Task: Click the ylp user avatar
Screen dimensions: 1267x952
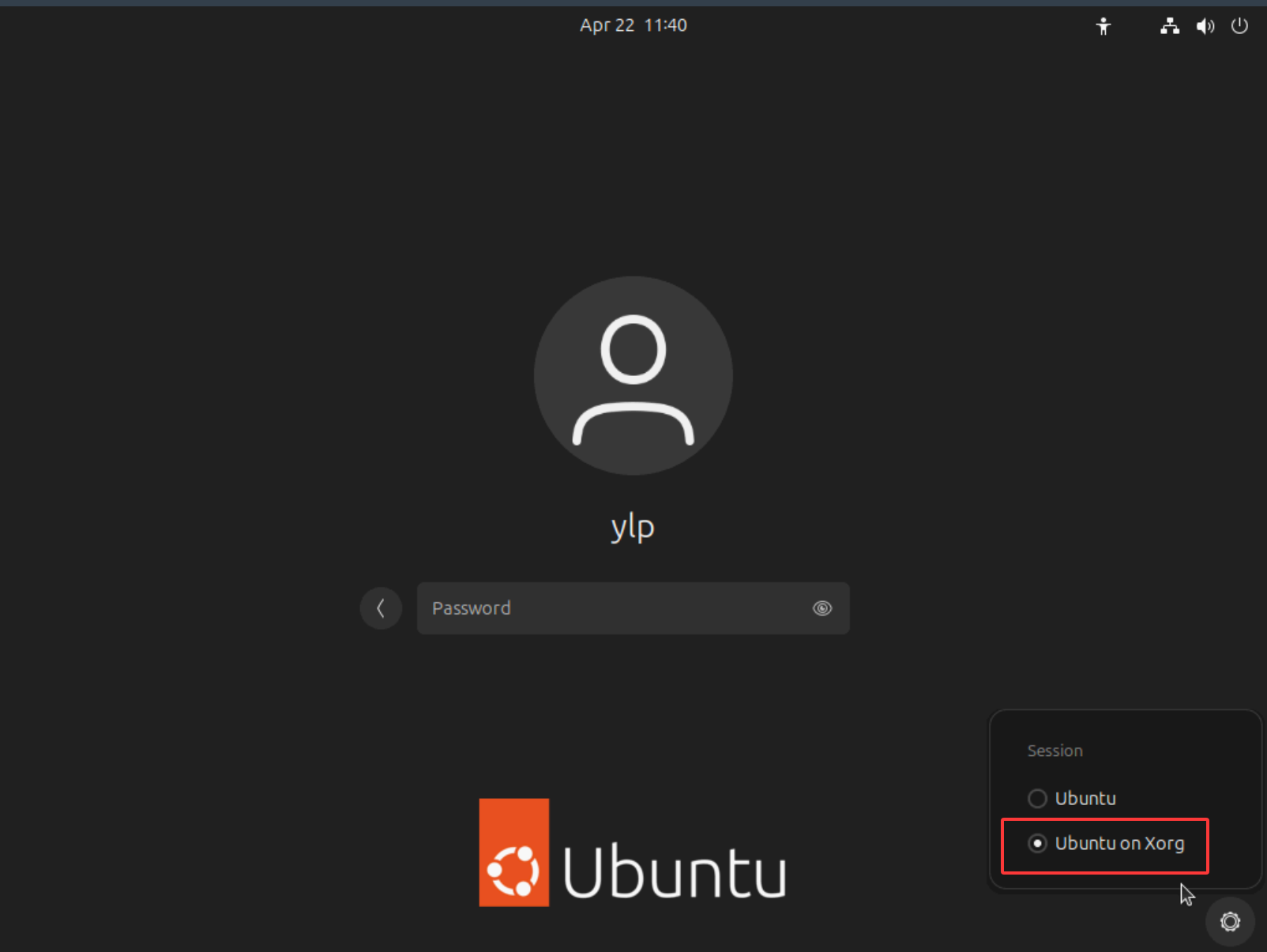Action: pyautogui.click(x=633, y=375)
